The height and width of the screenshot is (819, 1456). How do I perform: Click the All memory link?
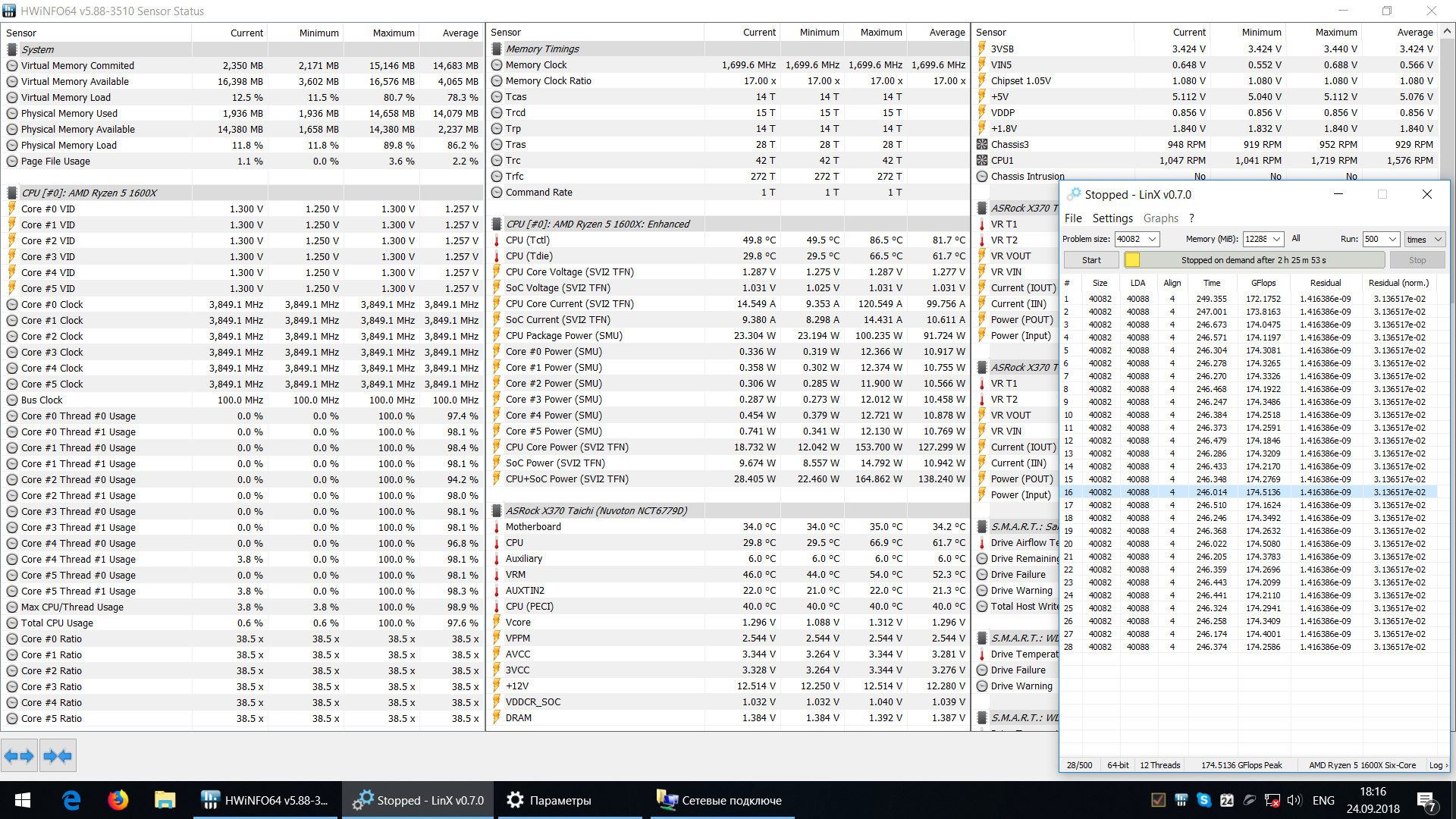[1296, 238]
